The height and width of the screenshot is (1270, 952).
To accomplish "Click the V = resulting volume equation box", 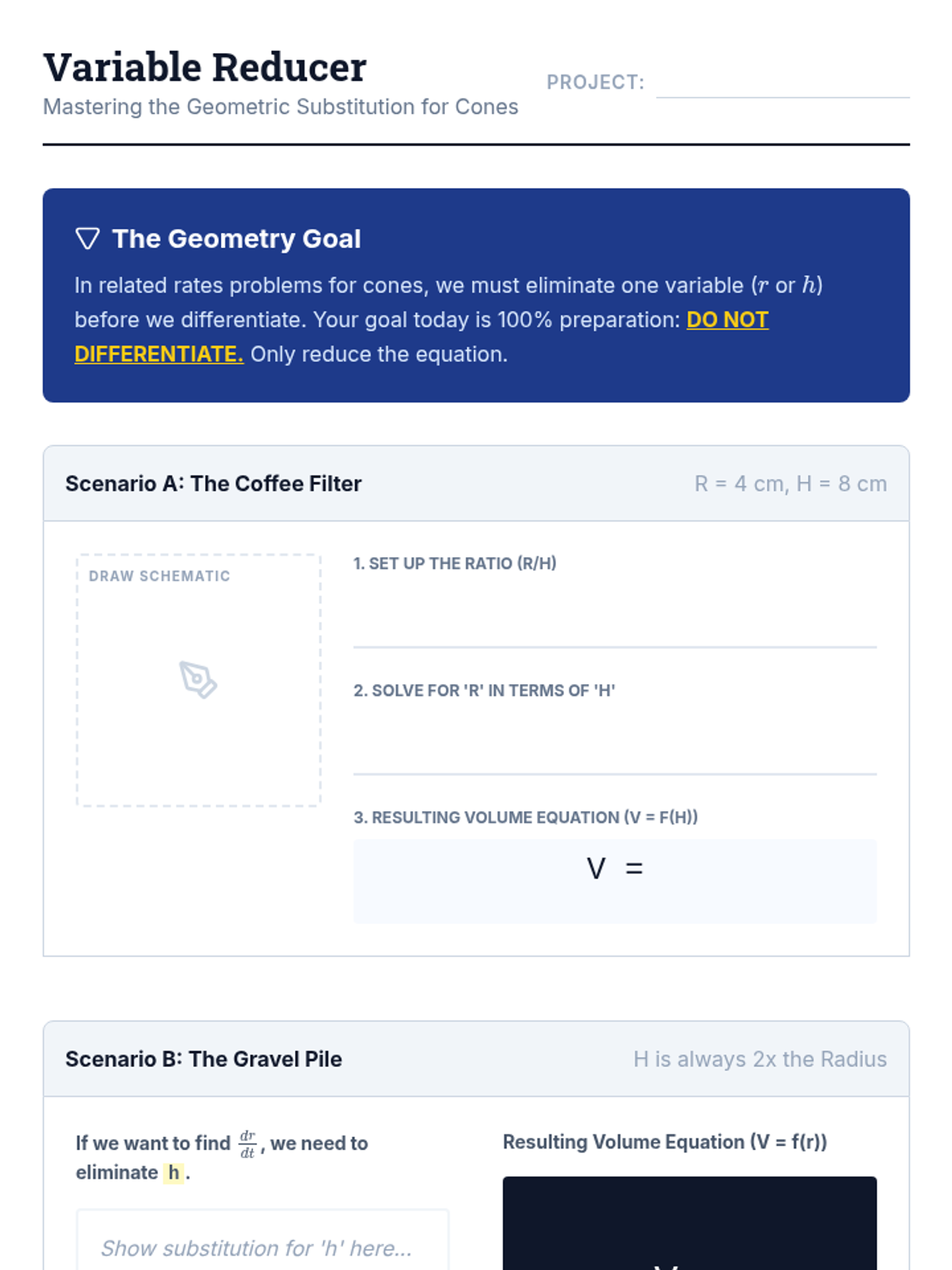I will [x=615, y=881].
